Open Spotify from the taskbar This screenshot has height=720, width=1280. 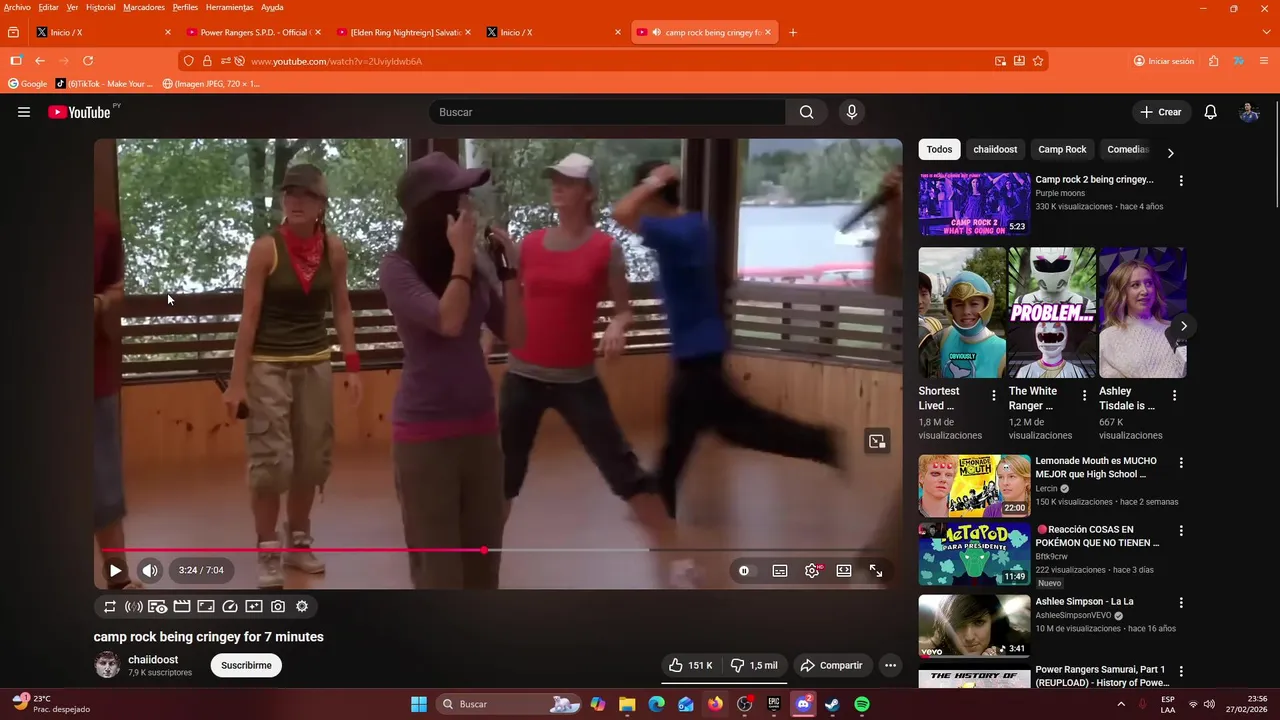[862, 704]
